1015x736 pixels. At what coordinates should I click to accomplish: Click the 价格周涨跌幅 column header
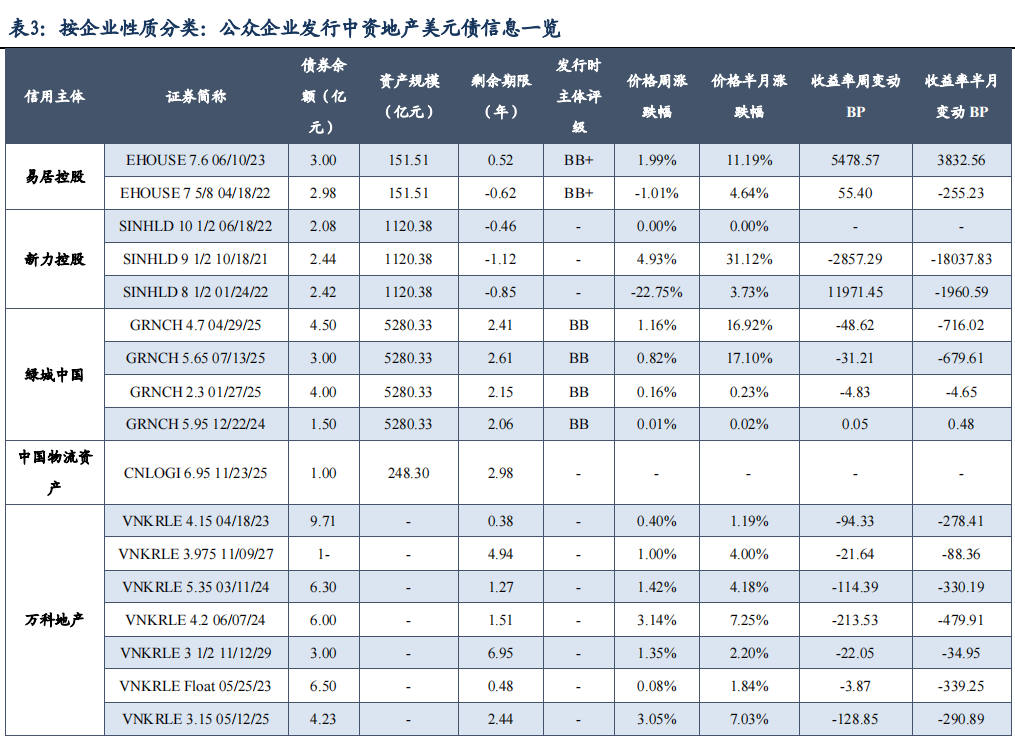click(656, 96)
